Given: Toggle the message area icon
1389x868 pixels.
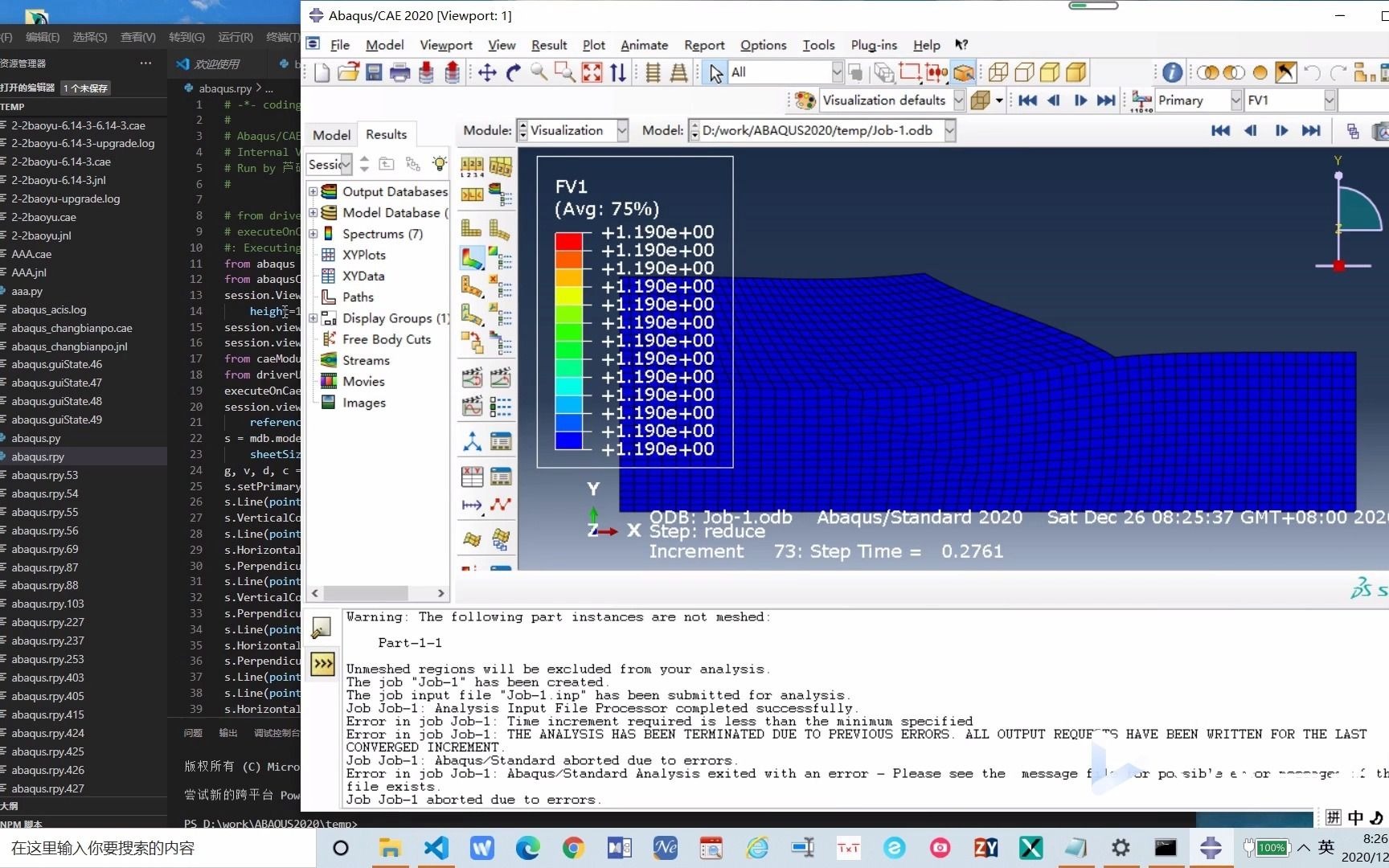Looking at the screenshot, I should pos(322,628).
